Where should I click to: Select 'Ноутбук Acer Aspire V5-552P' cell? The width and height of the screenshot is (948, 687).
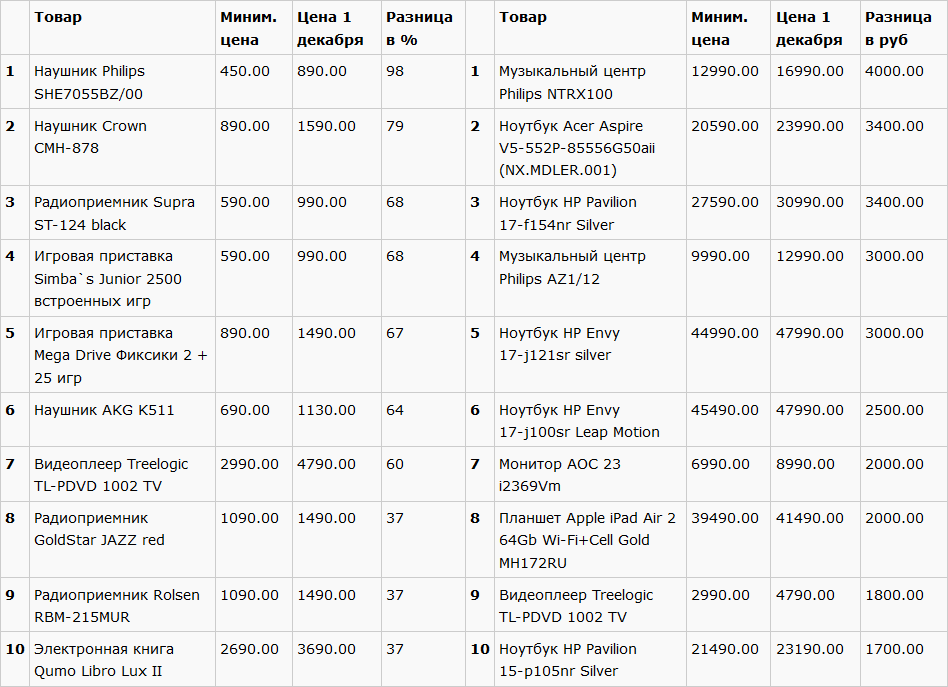[x=590, y=147]
